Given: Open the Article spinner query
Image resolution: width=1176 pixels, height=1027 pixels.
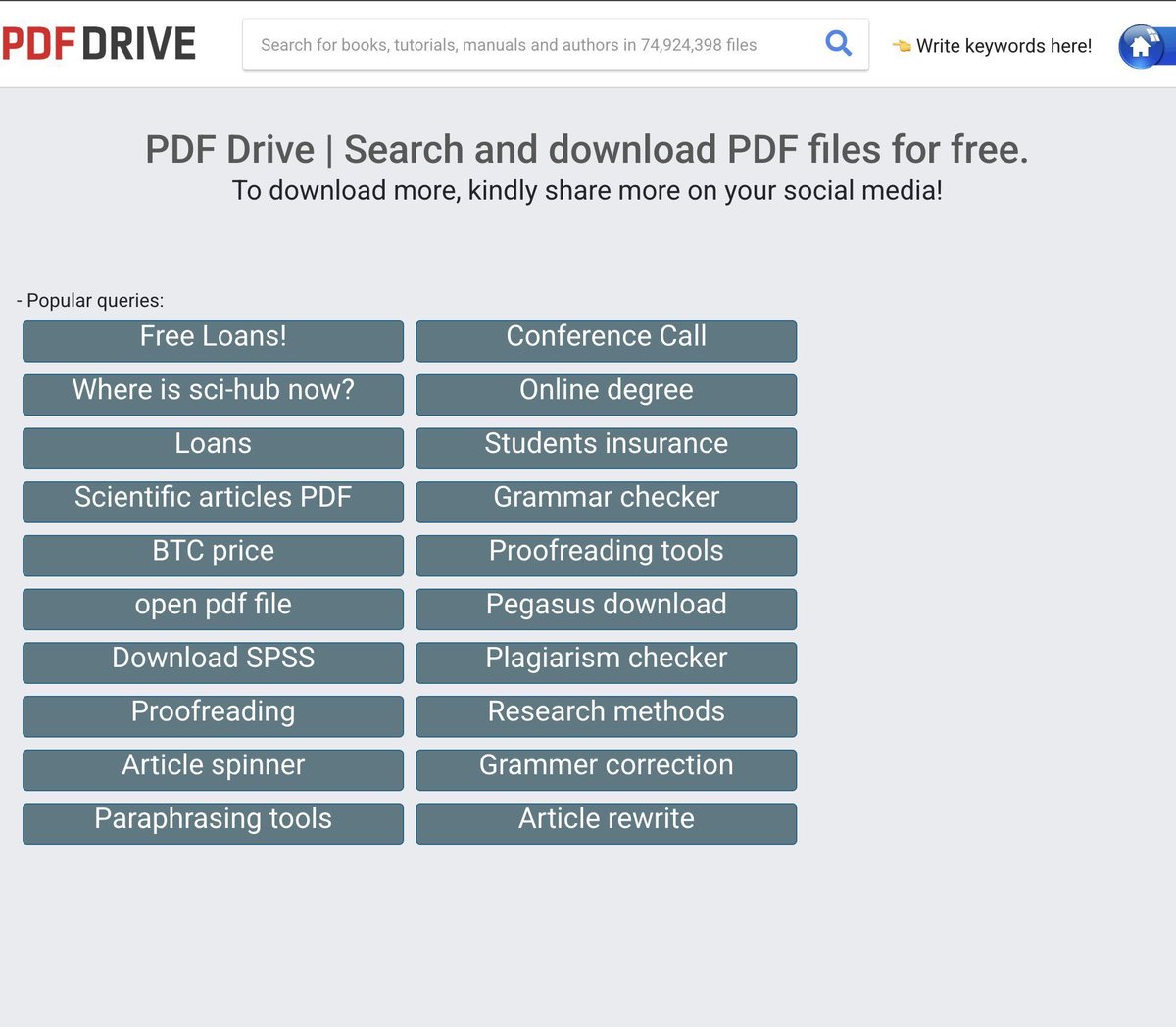Looking at the screenshot, I should click(x=214, y=770).
